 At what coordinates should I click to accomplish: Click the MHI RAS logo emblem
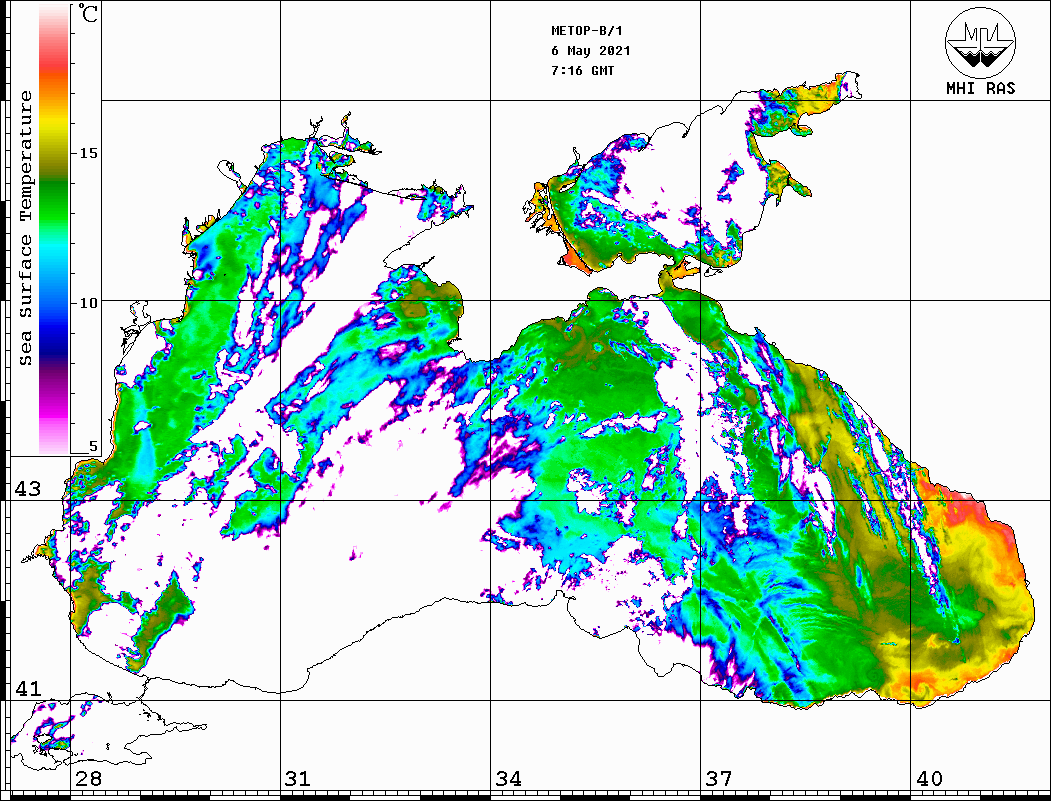click(980, 42)
